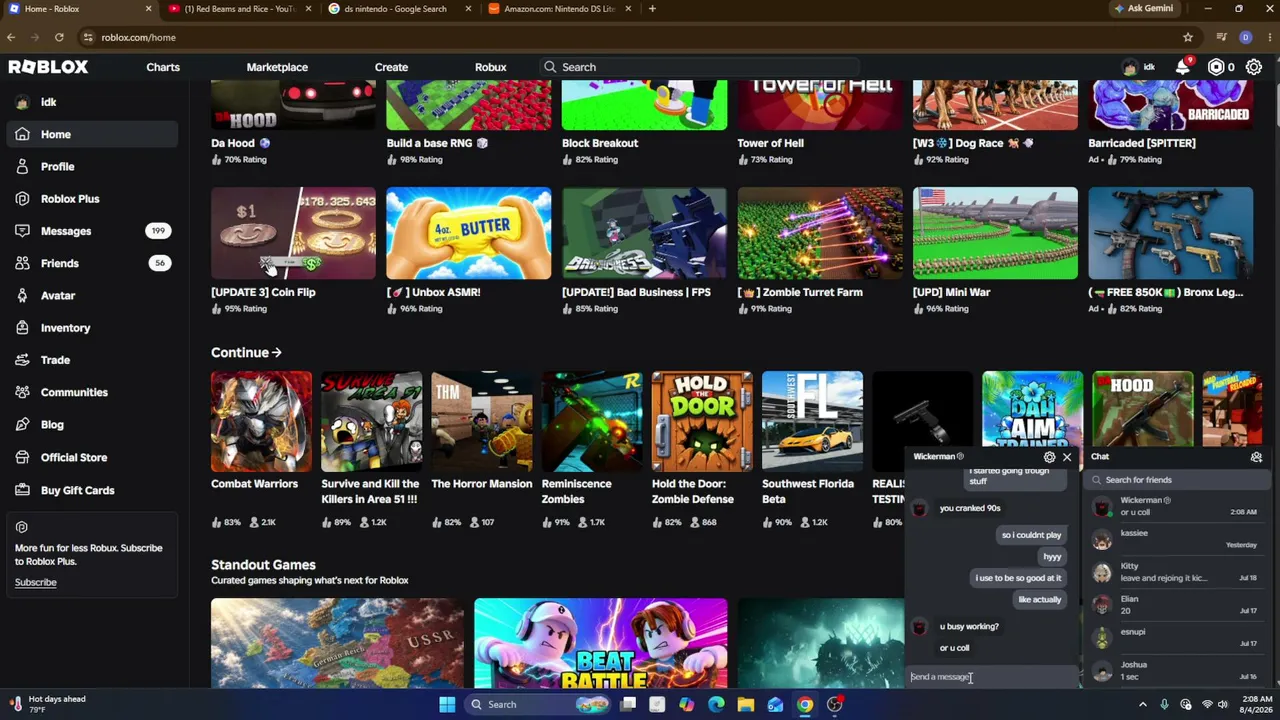Screen dimensions: 1280x720
Task: Open the Mini War game thumbnail
Action: click(995, 233)
